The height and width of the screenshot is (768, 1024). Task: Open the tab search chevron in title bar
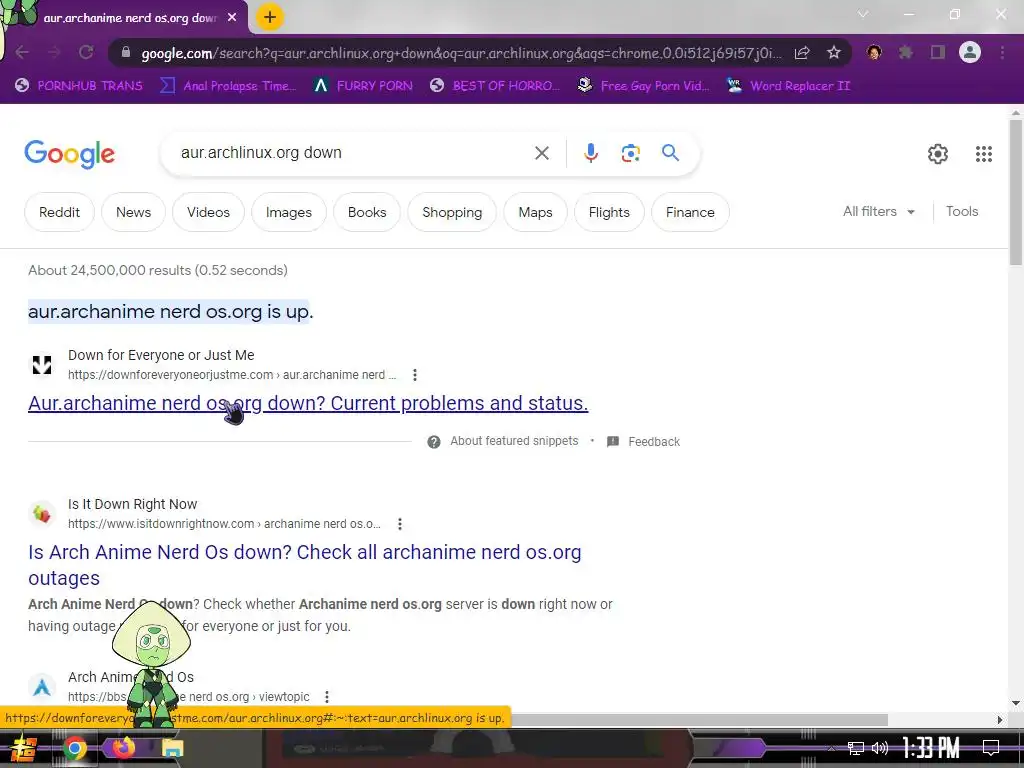[863, 14]
